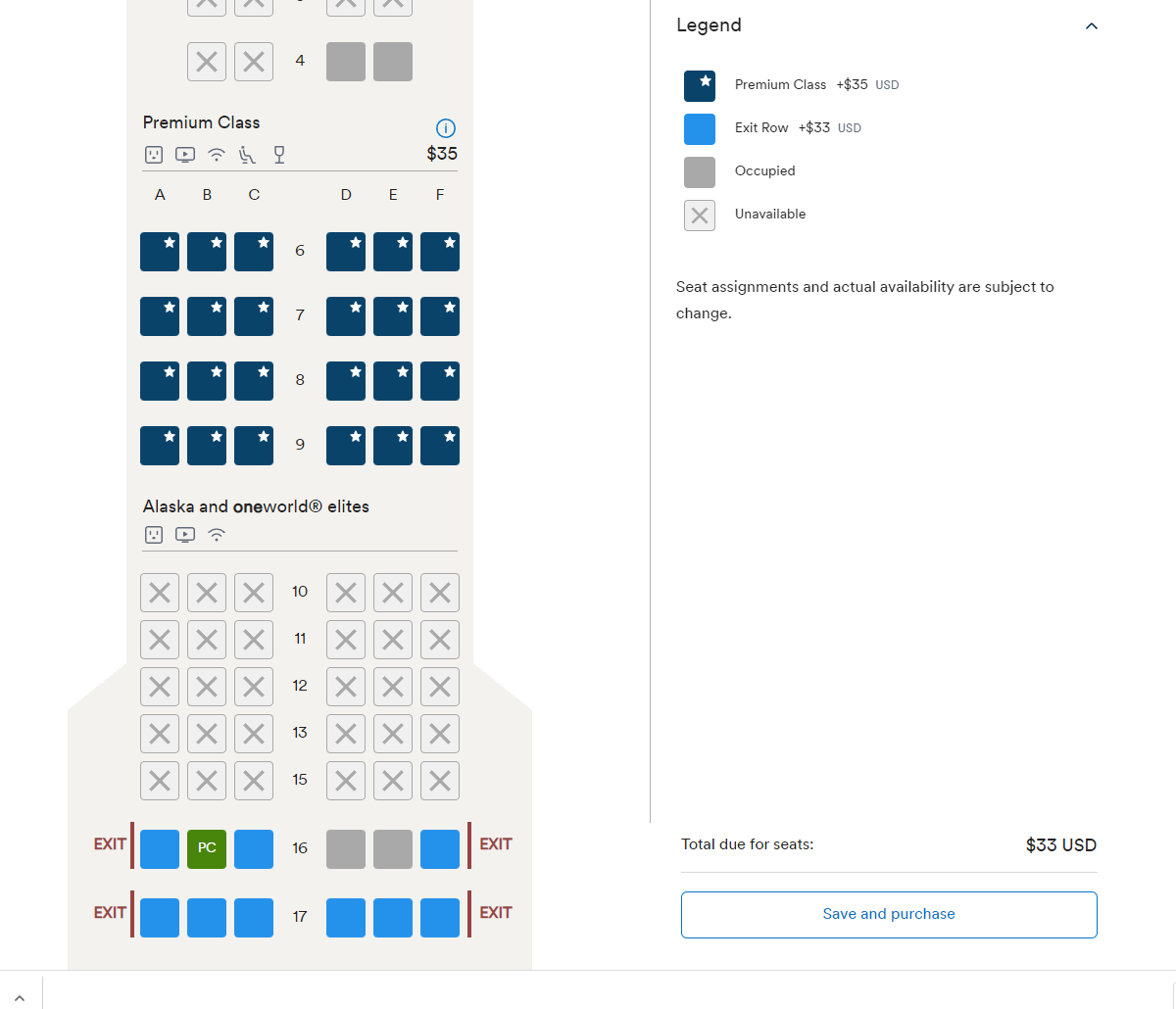This screenshot has height=1009, width=1176.
Task: Click the Premium Class entertainment screen icon
Action: coord(185,155)
